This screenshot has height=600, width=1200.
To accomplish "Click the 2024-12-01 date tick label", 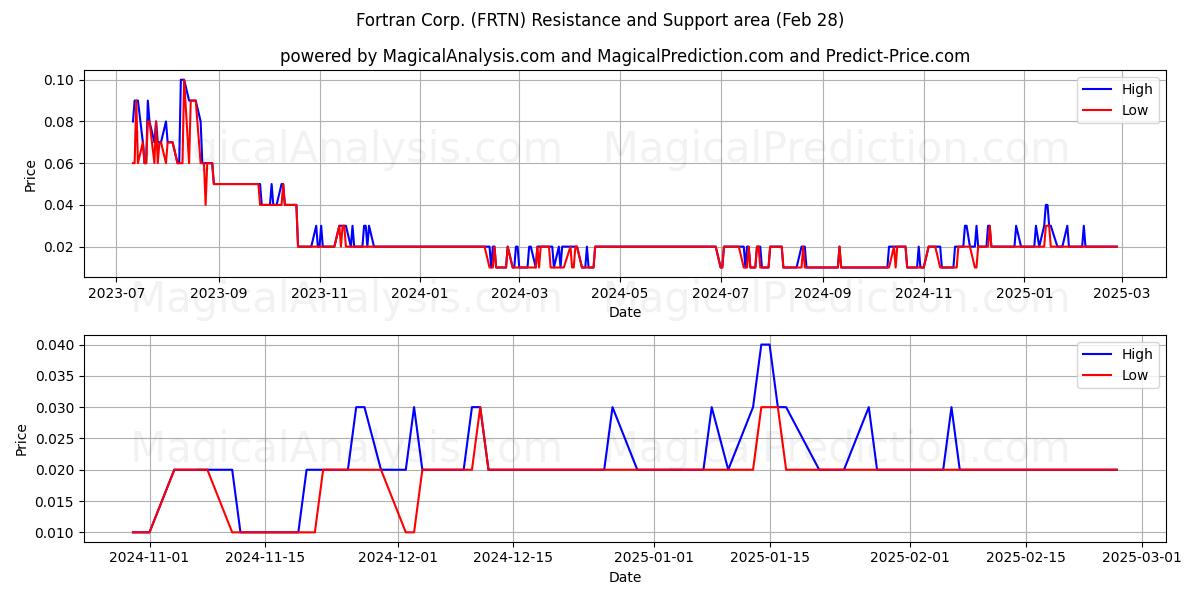I will click(x=398, y=558).
